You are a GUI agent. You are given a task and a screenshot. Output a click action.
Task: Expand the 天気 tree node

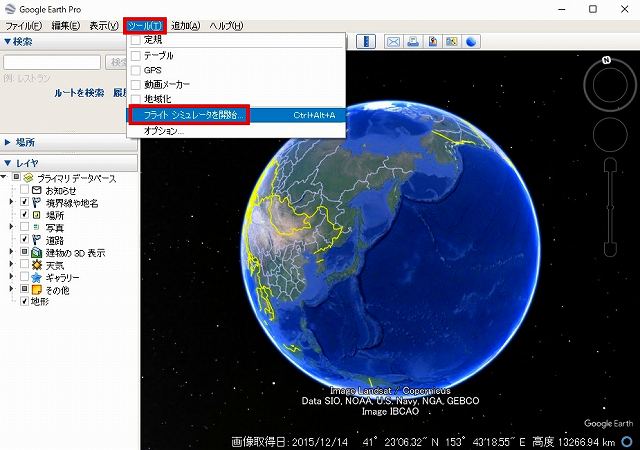(11, 264)
